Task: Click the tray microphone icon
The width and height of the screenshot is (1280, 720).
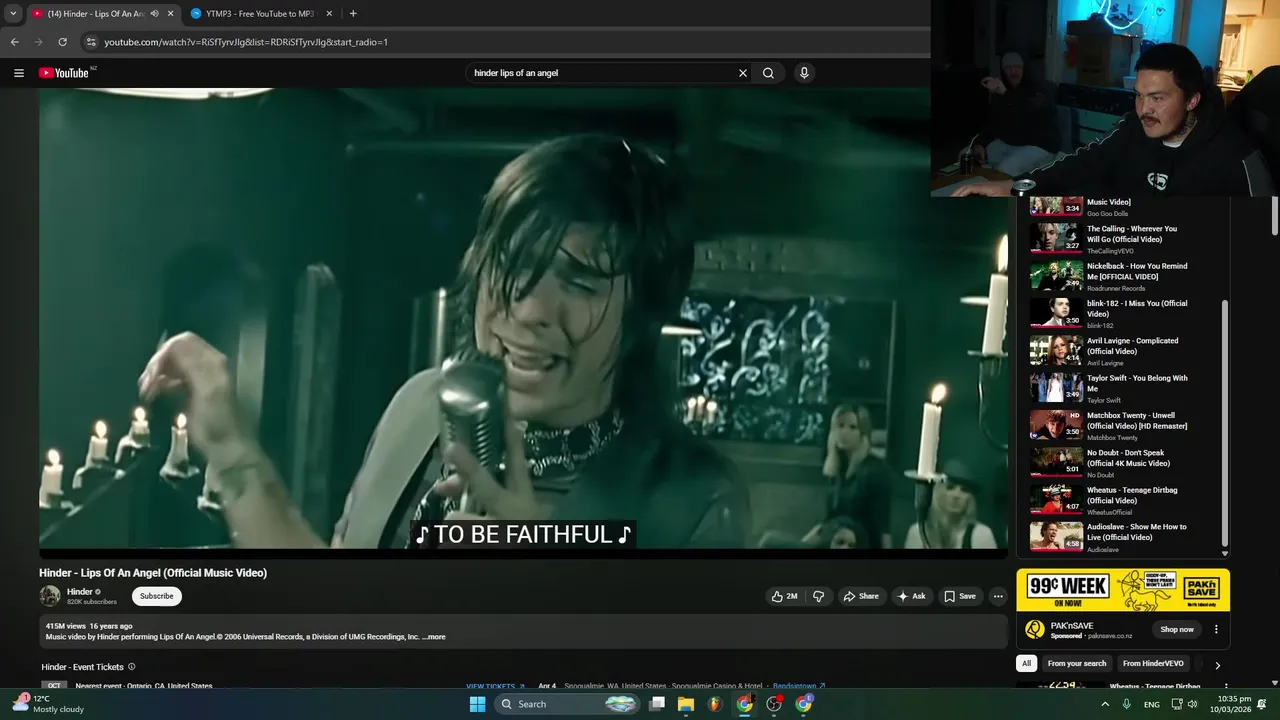Action: pyautogui.click(x=1127, y=704)
